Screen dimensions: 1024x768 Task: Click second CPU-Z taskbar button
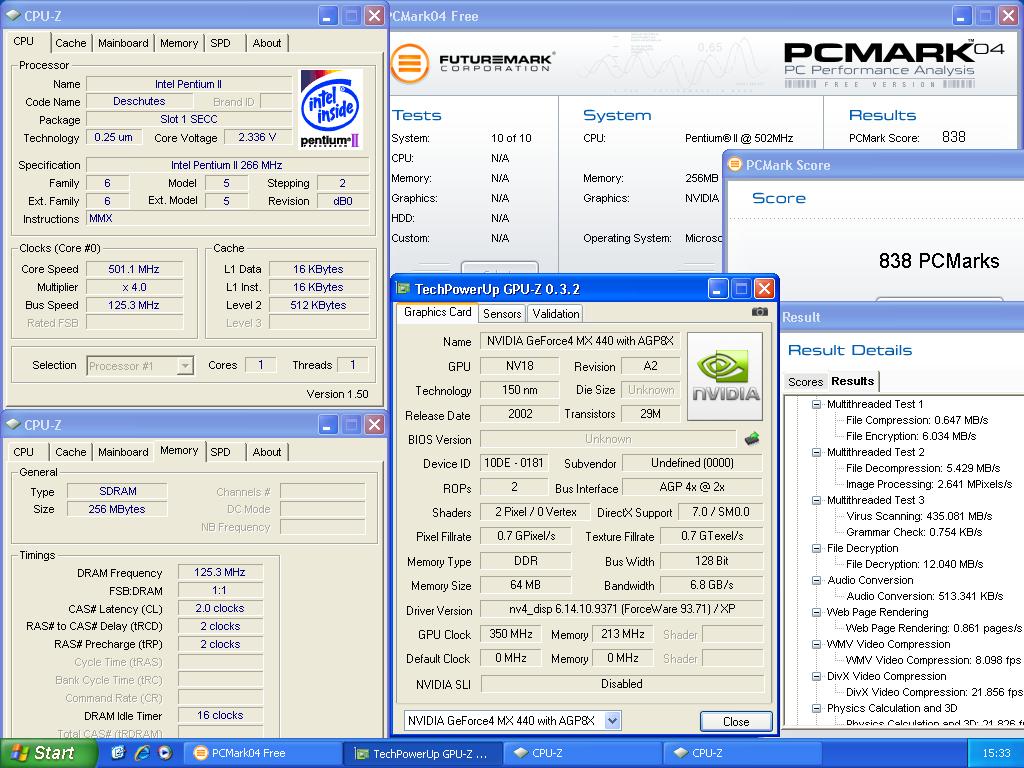click(743, 753)
